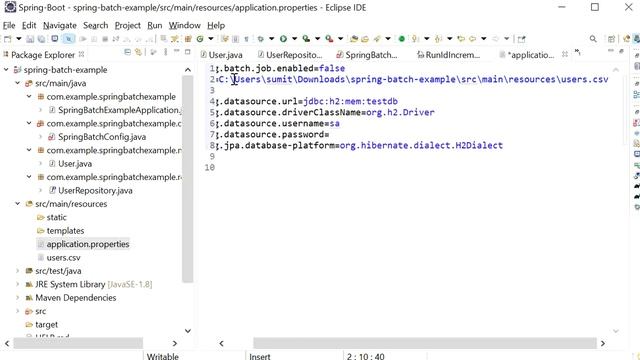Collapse the src/main/java folder node

[18, 83]
